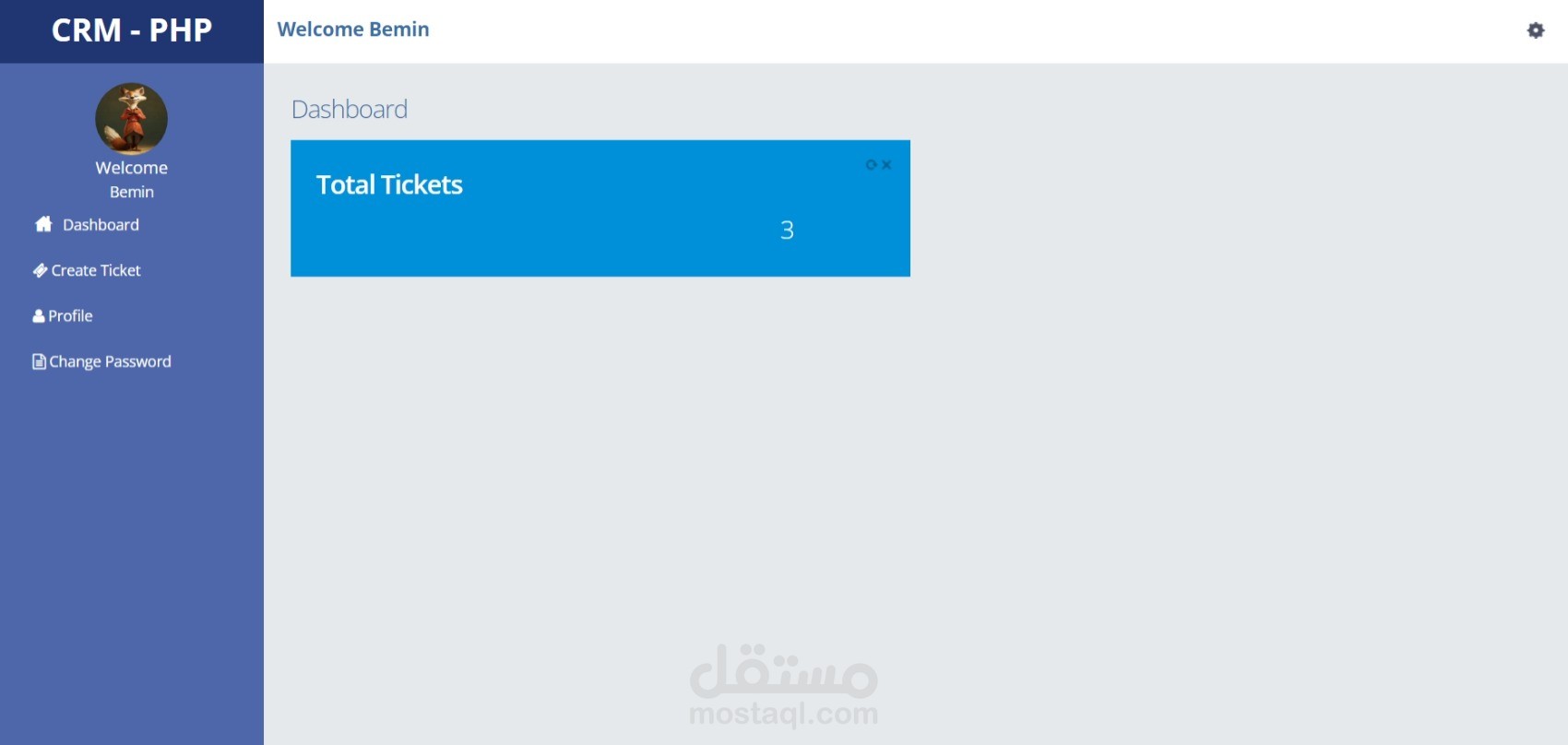This screenshot has width=1568, height=745.
Task: Click the Bemin username in sidebar
Action: [x=131, y=192]
